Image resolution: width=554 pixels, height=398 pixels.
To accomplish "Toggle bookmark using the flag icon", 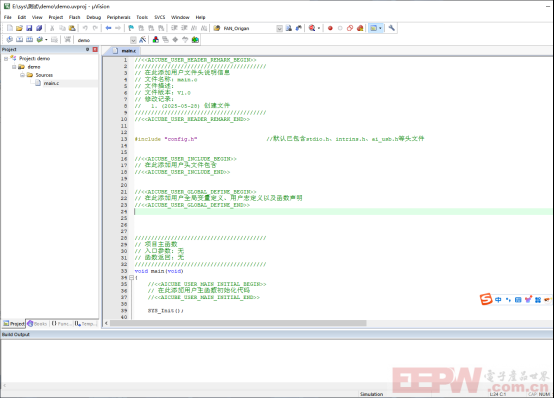I will tap(131, 28).
